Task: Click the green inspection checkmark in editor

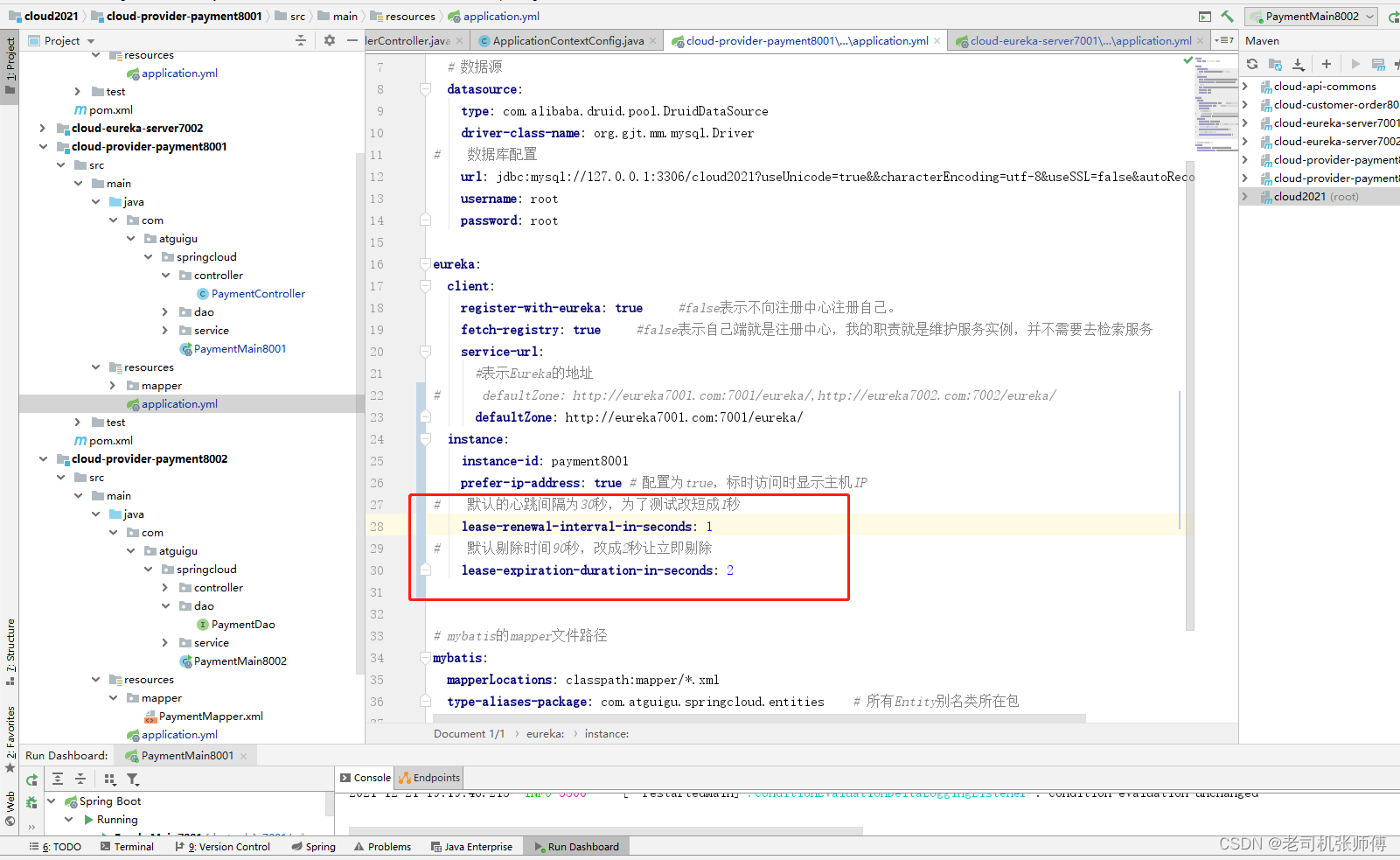Action: pos(1188,60)
